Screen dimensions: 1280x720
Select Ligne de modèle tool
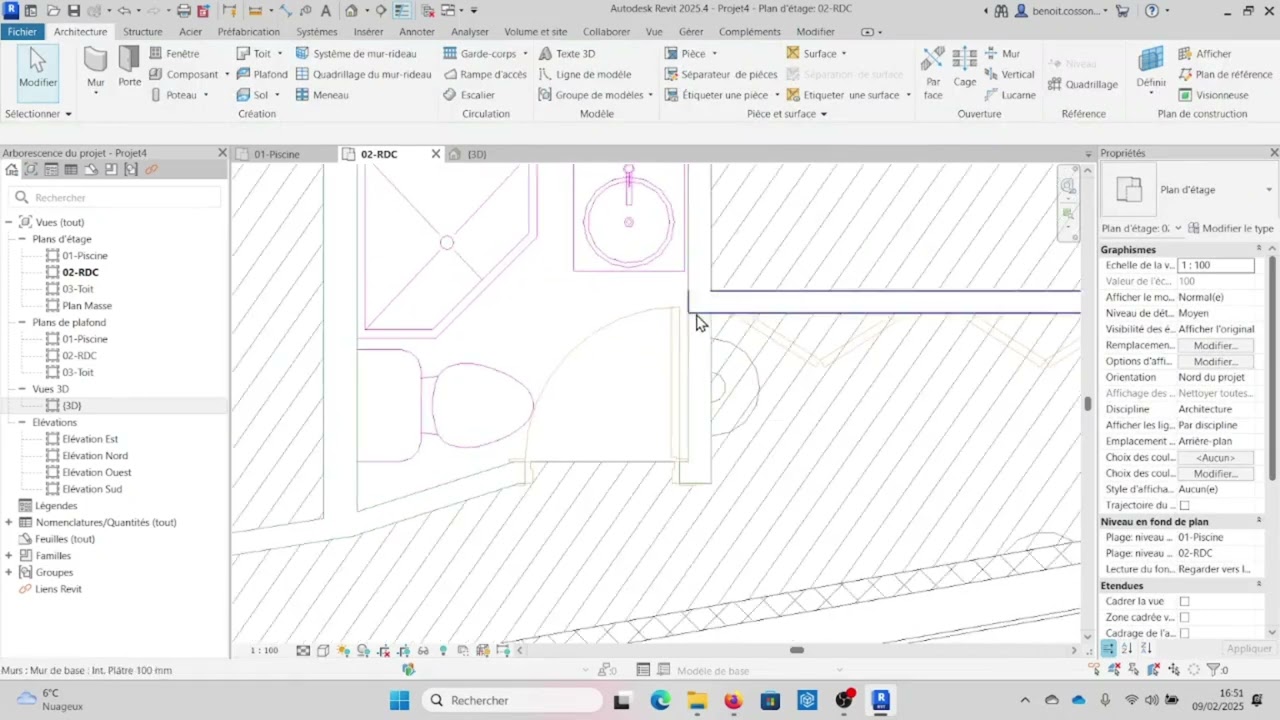click(x=585, y=74)
